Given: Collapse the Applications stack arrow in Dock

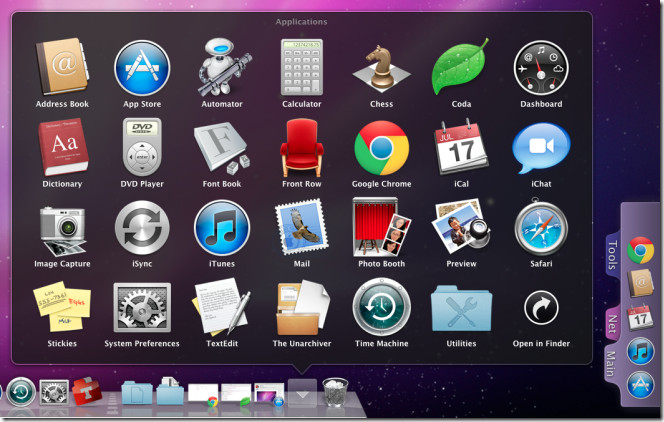Looking at the screenshot, I should pos(302,393).
